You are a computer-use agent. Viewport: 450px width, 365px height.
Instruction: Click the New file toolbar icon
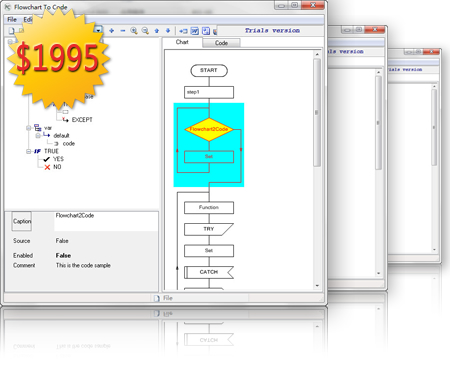[x=12, y=31]
